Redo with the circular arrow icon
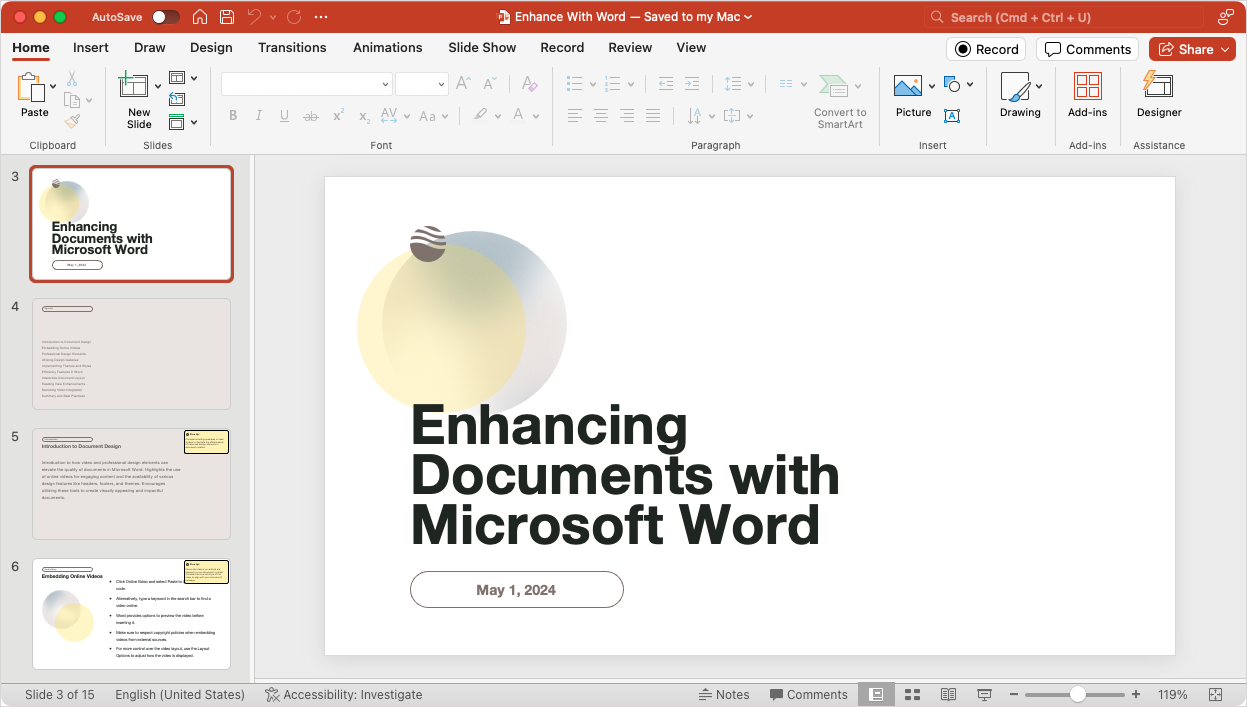Viewport: 1247px width, 707px height. [294, 17]
